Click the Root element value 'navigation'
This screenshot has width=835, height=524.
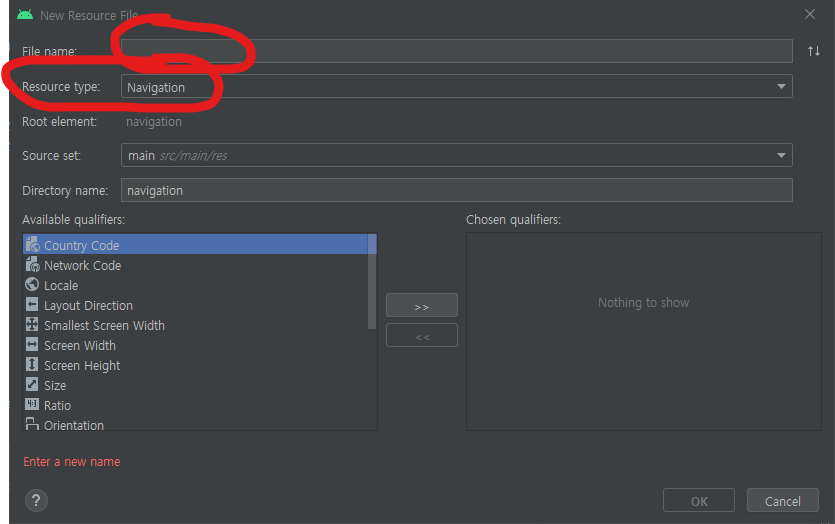click(x=154, y=122)
